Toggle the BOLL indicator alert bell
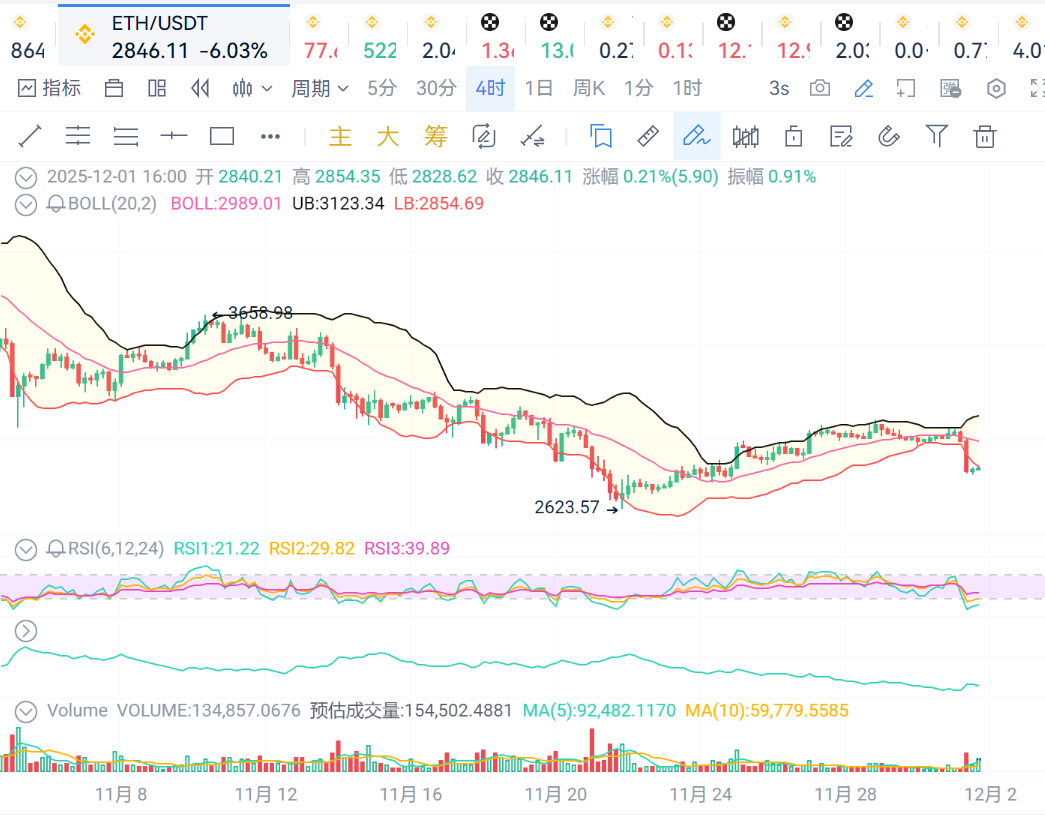This screenshot has height=816, width=1045. point(56,204)
